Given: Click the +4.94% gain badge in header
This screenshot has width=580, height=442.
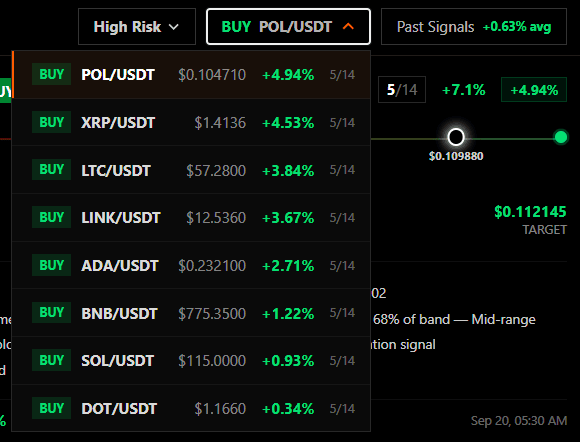Looking at the screenshot, I should (x=534, y=90).
